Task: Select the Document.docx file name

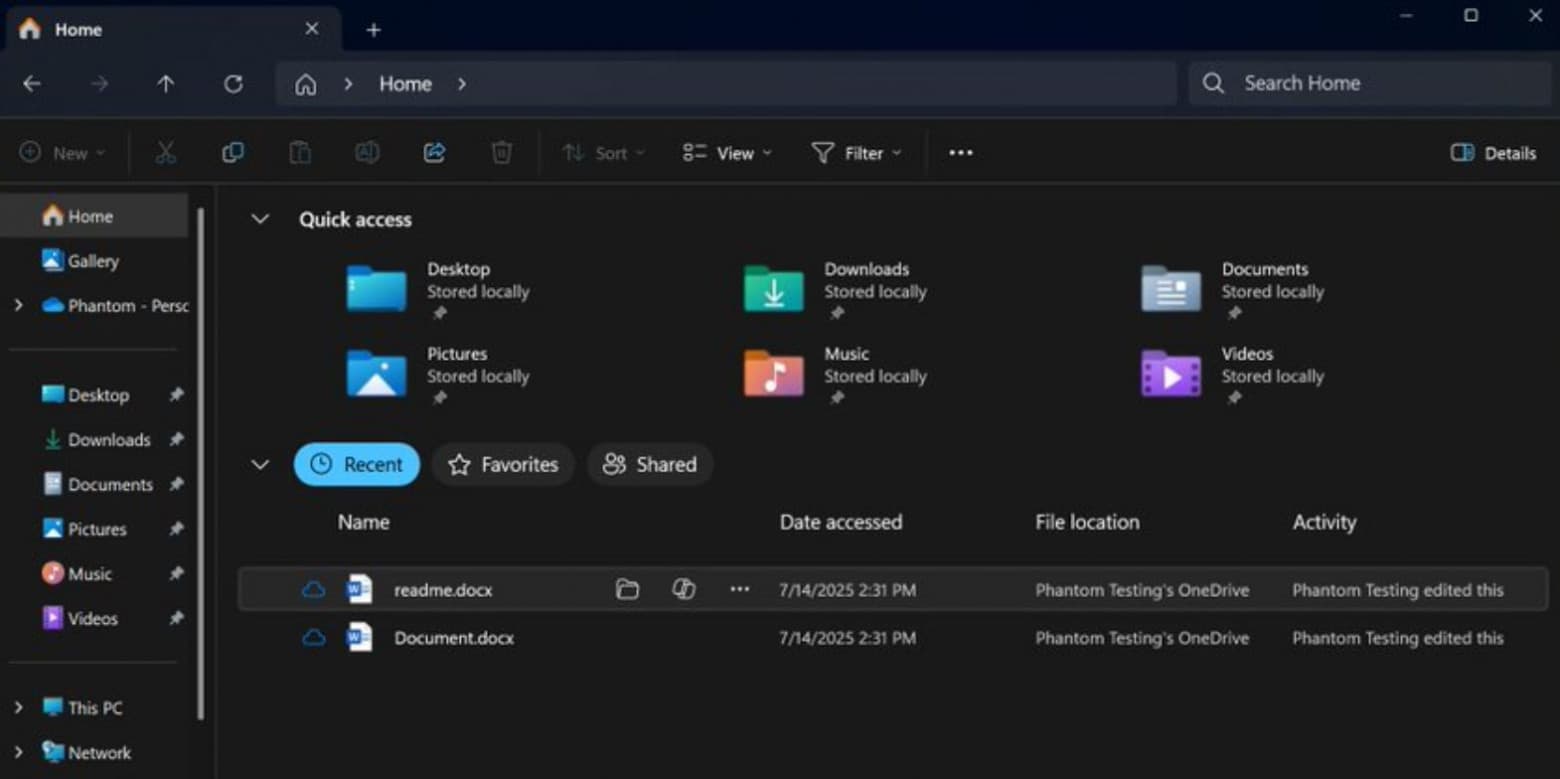Action: (454, 638)
